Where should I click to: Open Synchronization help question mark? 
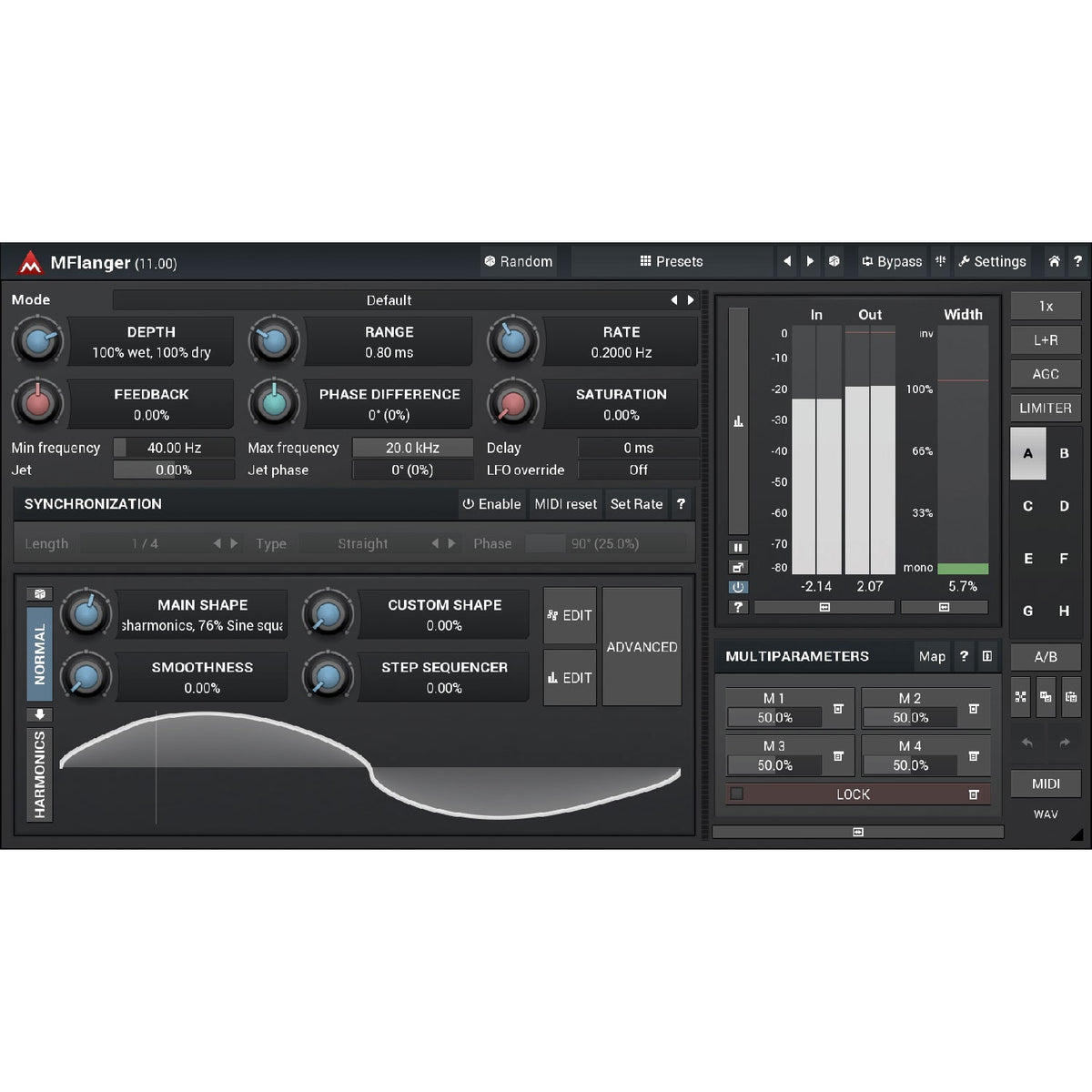pos(681,504)
